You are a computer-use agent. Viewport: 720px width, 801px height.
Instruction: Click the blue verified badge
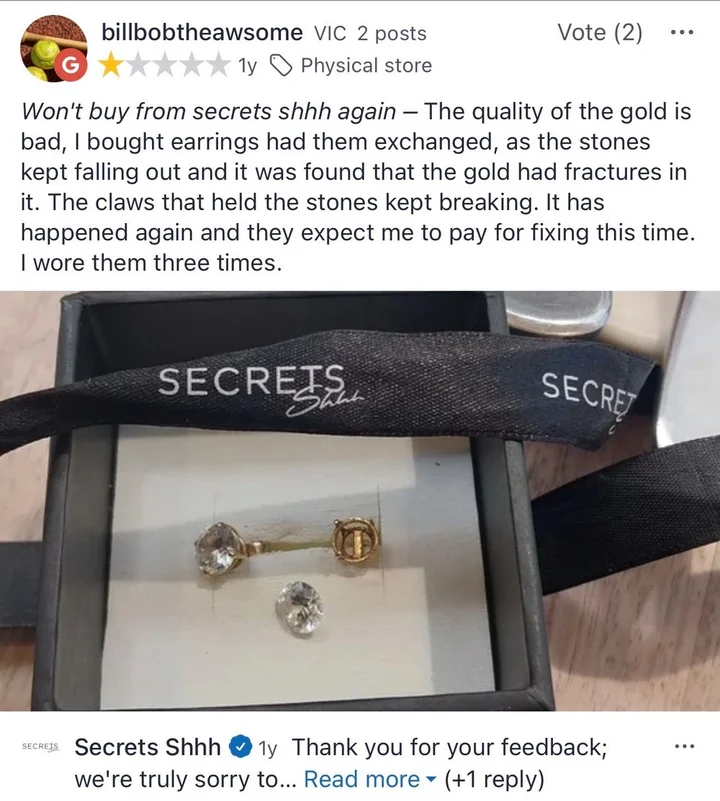240,747
